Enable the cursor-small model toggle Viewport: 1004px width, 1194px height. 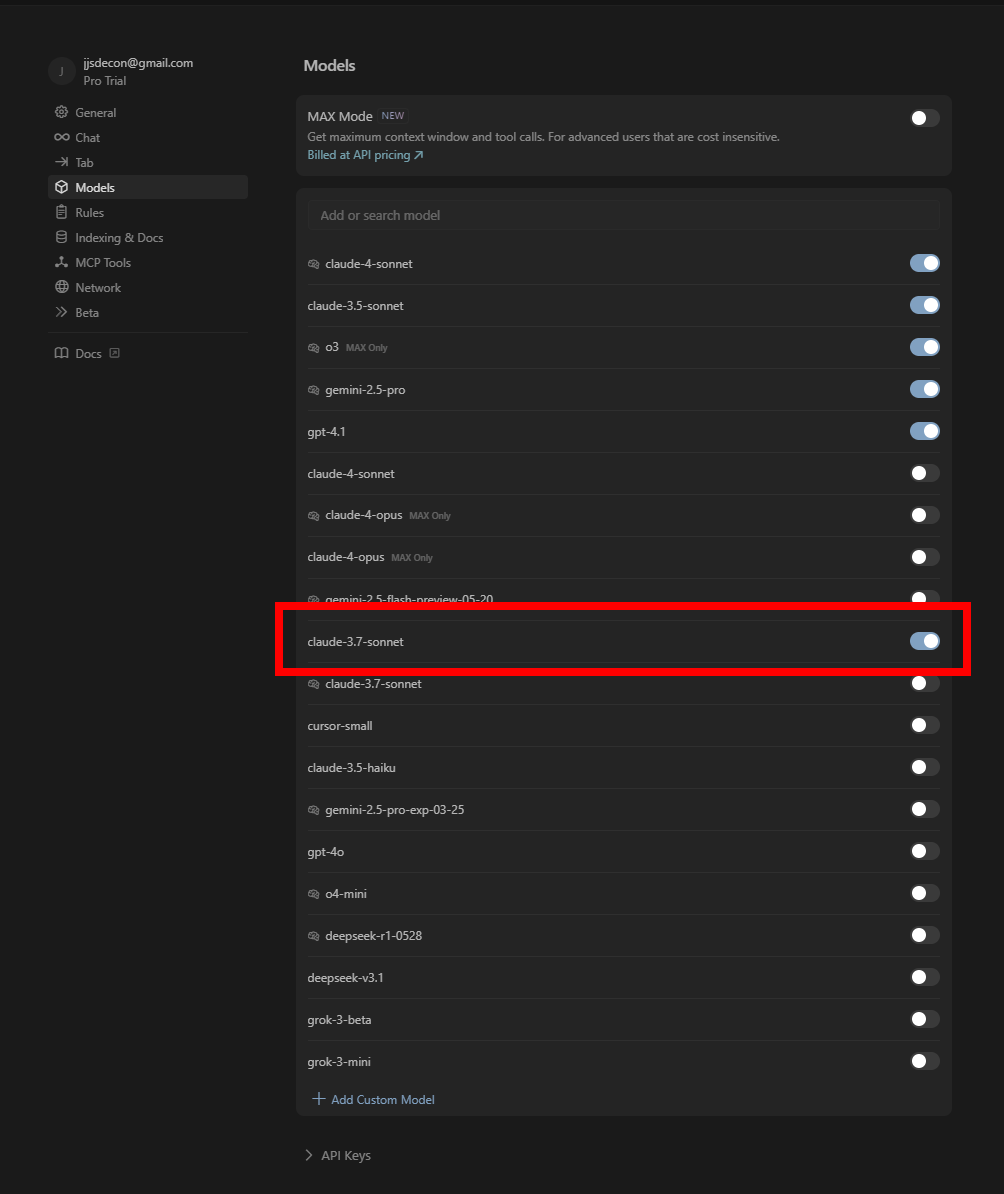[x=925, y=725]
